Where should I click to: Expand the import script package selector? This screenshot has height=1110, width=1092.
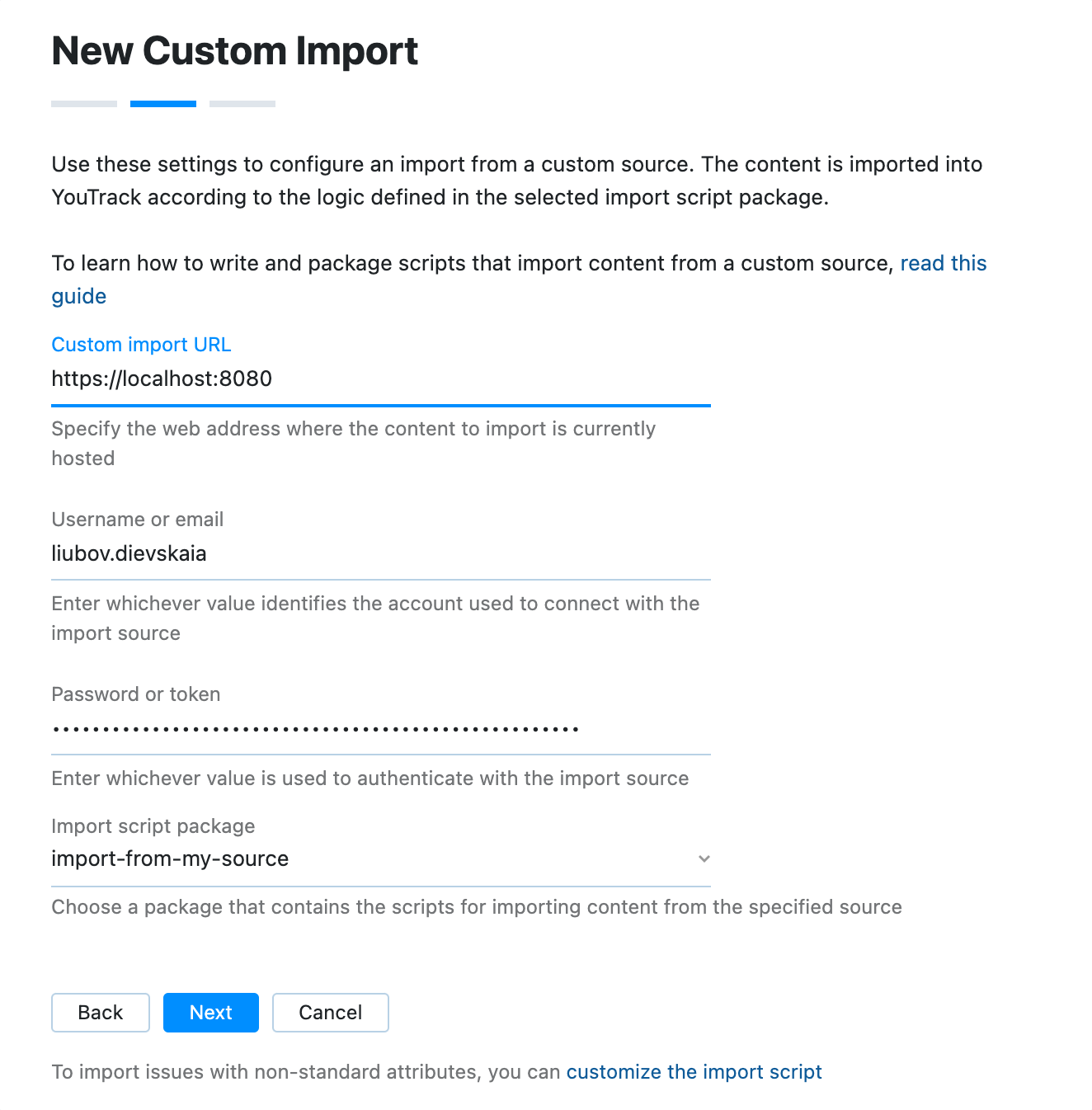[x=379, y=858]
